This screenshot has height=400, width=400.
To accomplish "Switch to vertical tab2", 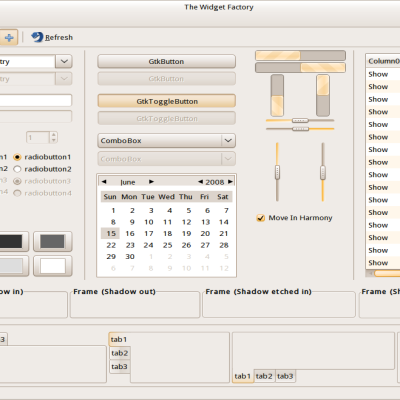I will tap(120, 353).
